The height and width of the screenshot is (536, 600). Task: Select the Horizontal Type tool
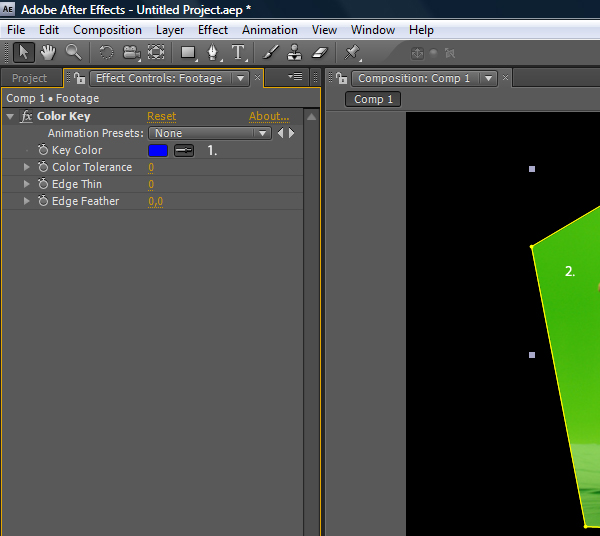(x=238, y=53)
